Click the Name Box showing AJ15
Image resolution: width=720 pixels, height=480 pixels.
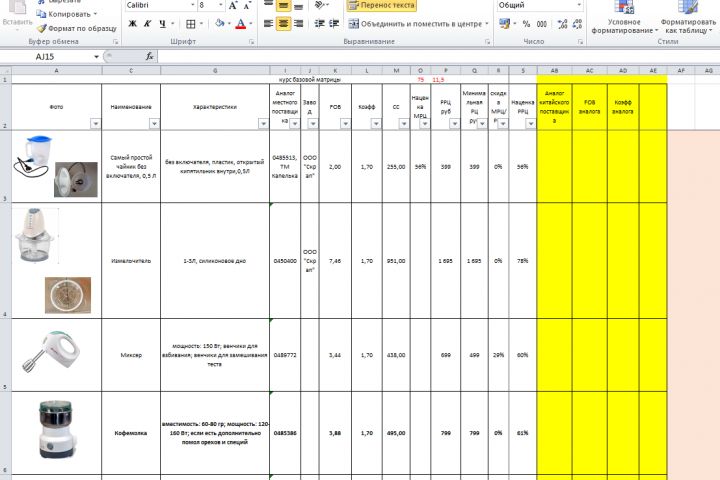46,56
